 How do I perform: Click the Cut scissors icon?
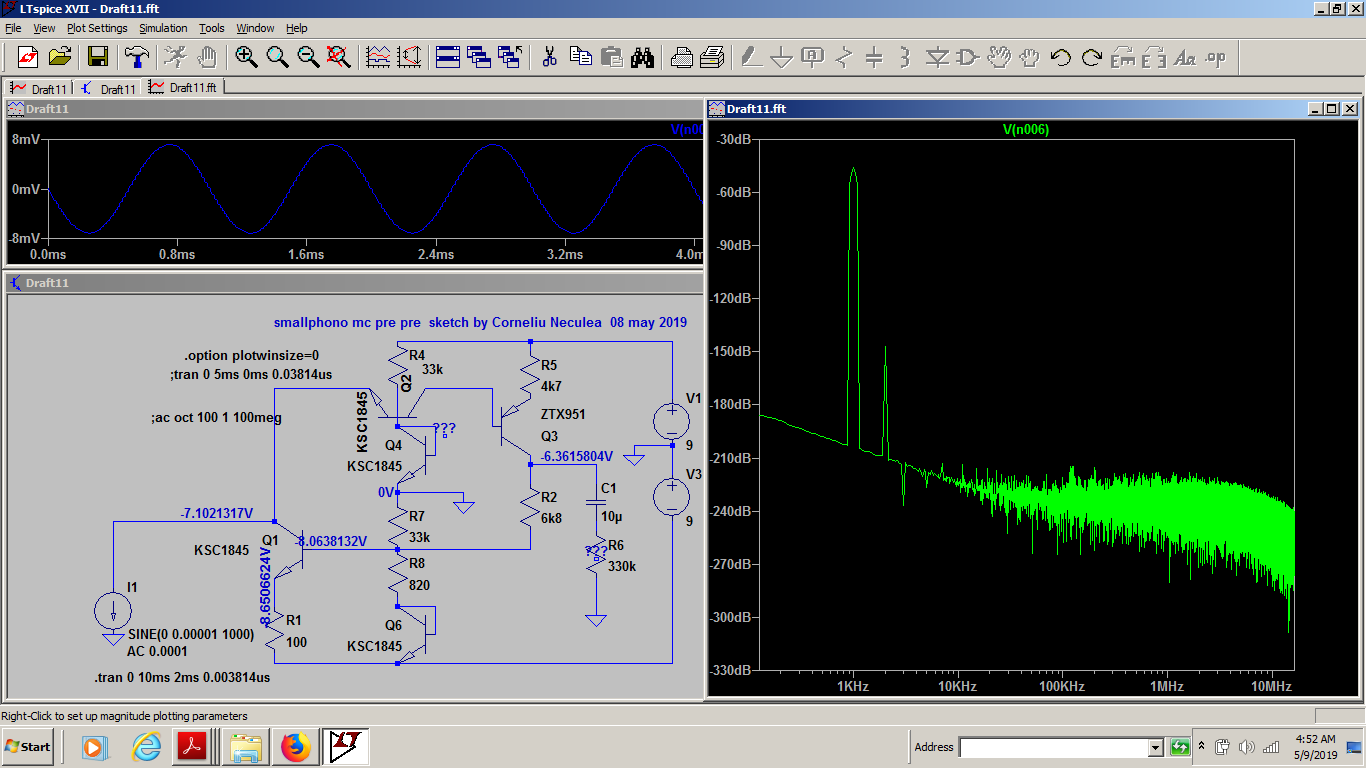[549, 57]
